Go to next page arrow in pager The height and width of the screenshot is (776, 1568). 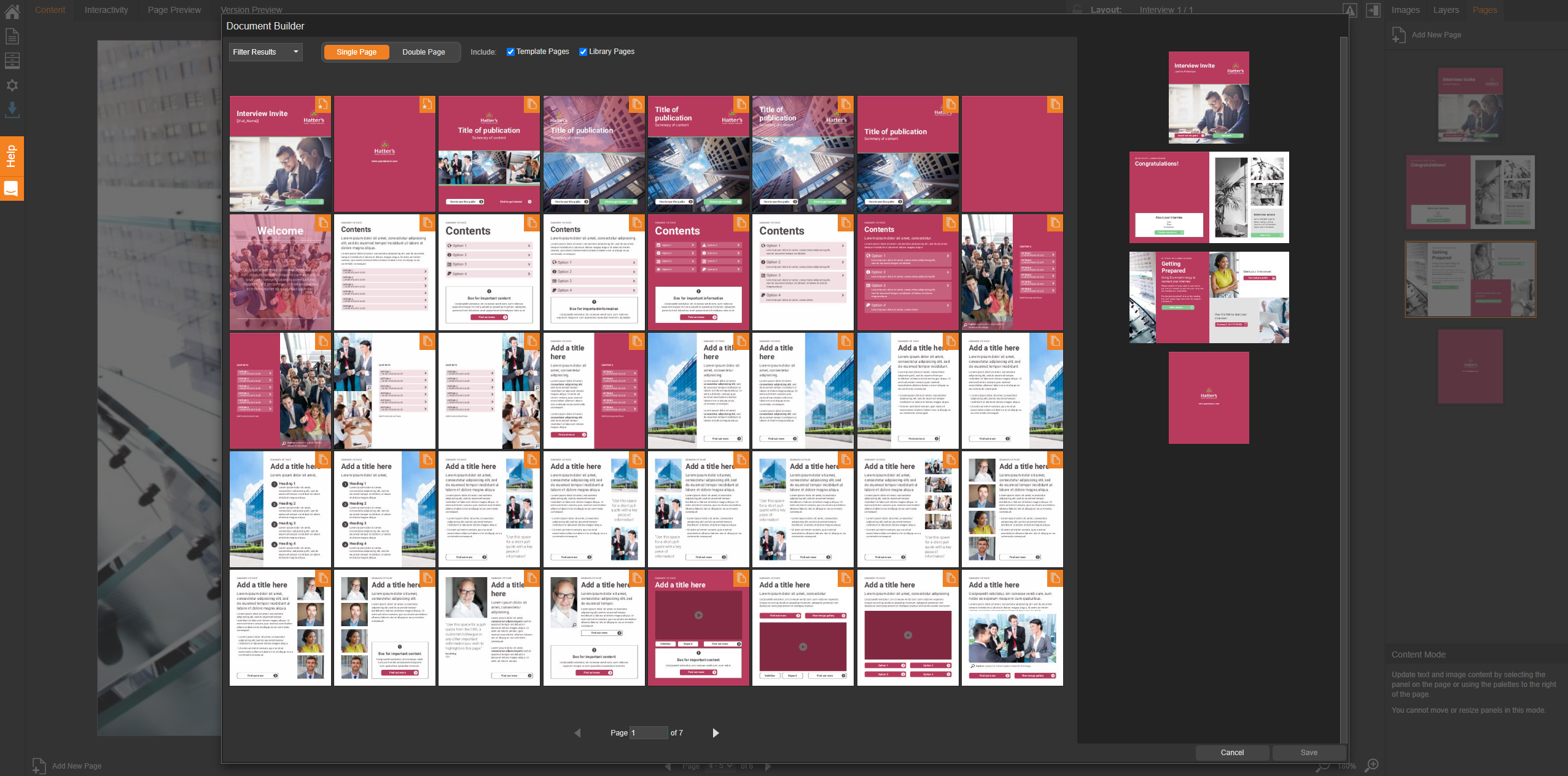tap(716, 732)
